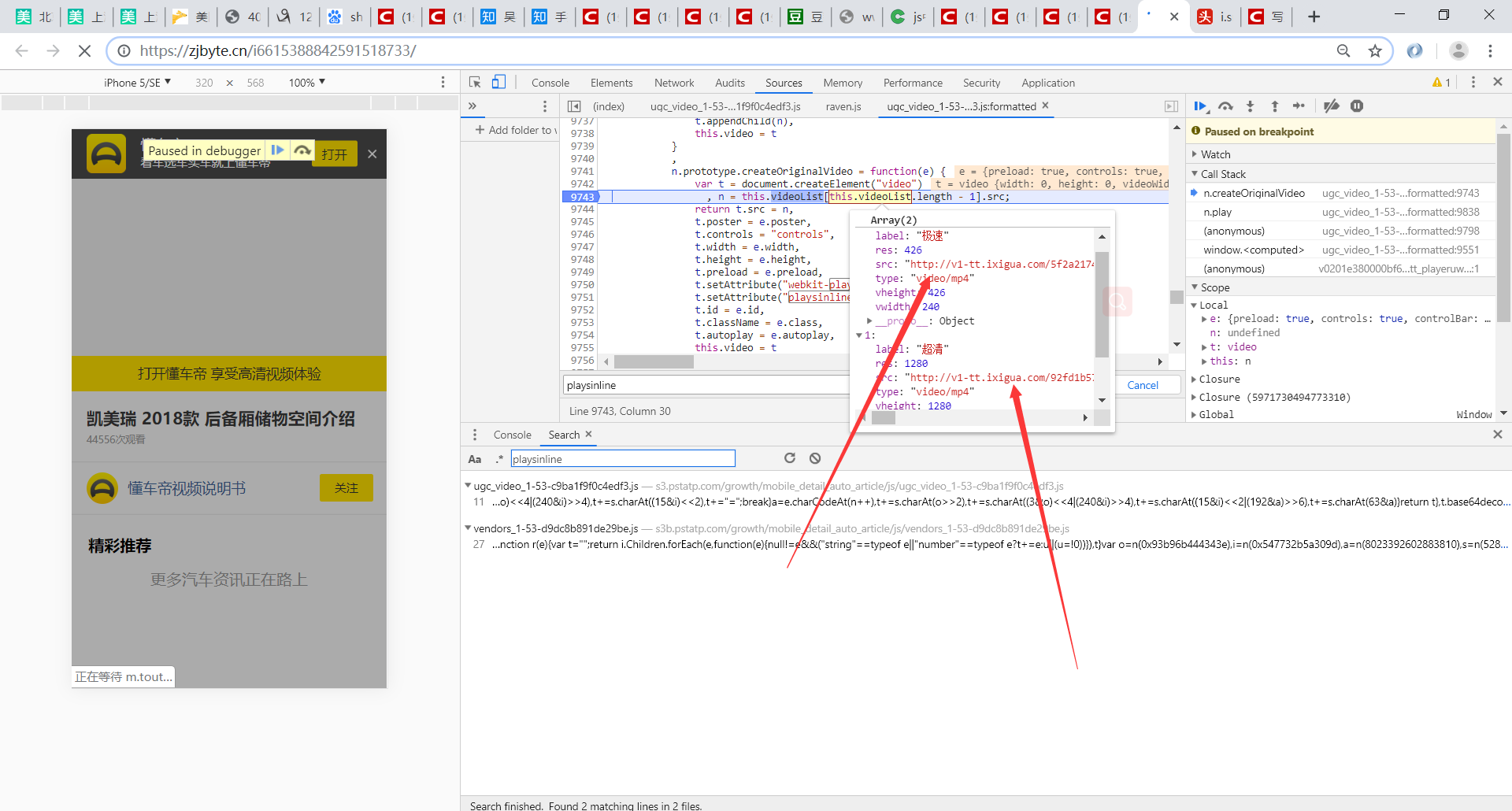This screenshot has width=1512, height=811.
Task: Open the drawer more options menu
Action: pos(474,435)
